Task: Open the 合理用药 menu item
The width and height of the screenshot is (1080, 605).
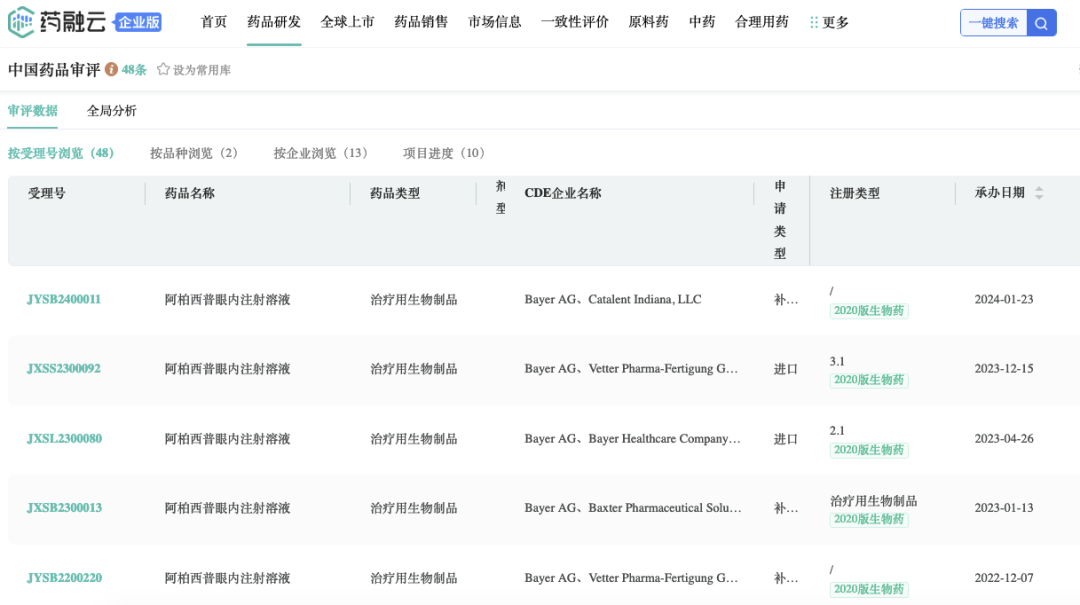Action: 762,22
